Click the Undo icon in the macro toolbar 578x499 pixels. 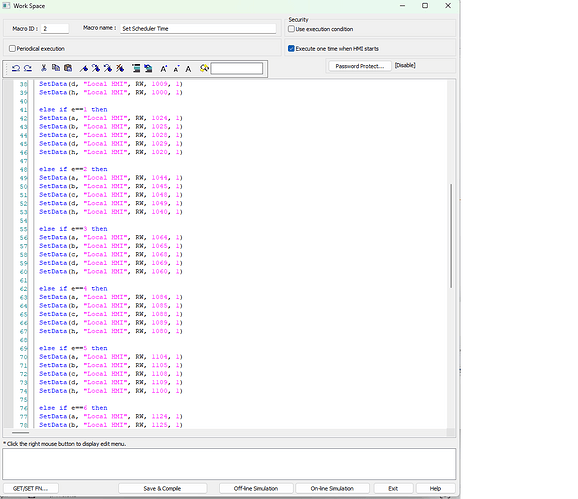[16, 68]
